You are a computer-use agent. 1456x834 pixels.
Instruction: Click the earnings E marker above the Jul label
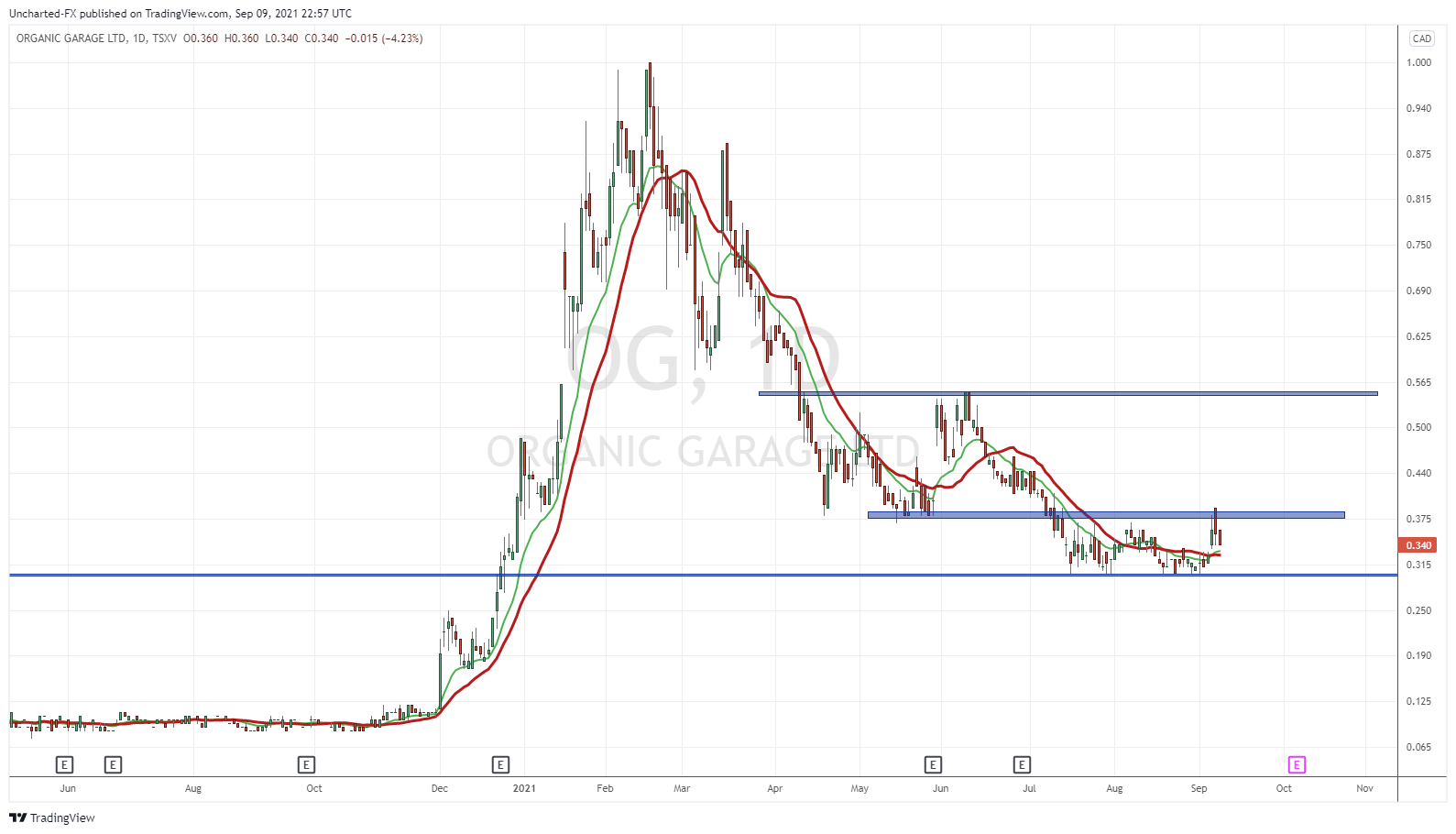coord(1022,764)
